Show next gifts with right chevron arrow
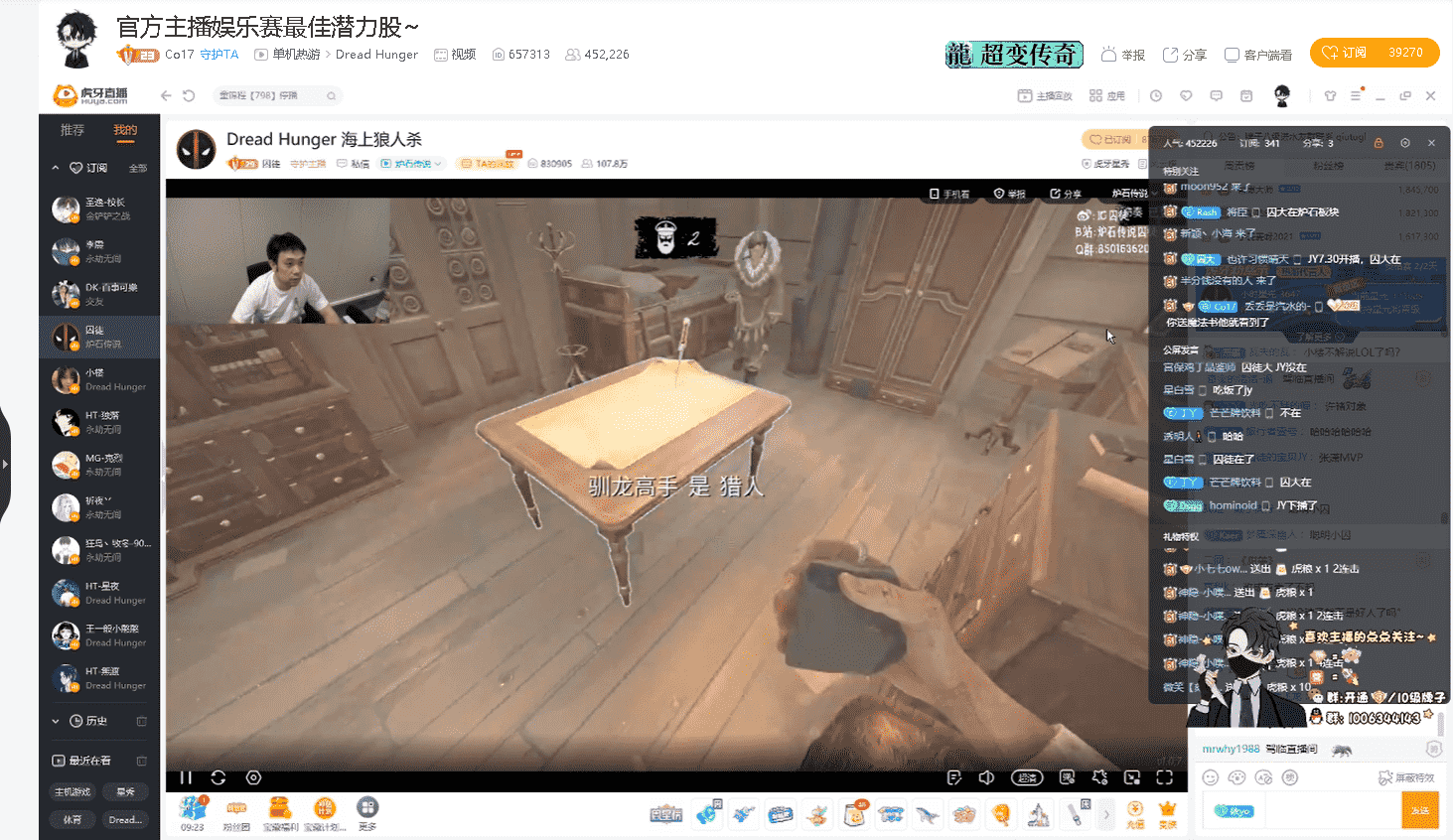This screenshot has width=1453, height=840. tap(1106, 814)
